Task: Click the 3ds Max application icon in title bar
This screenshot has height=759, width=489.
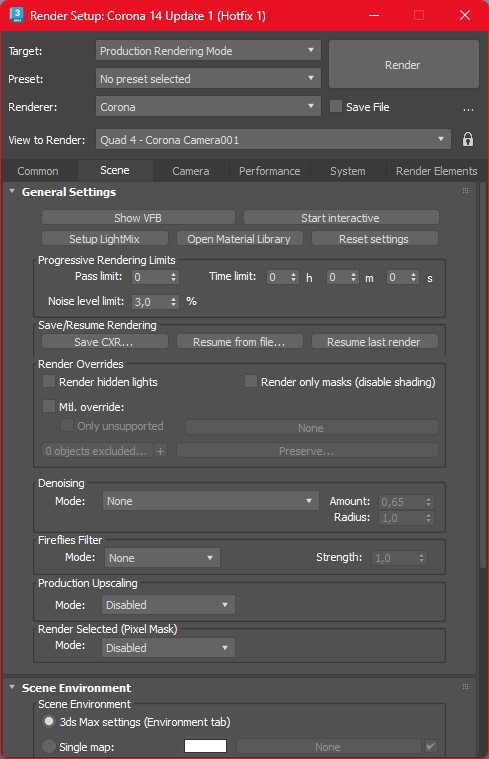Action: [x=16, y=15]
